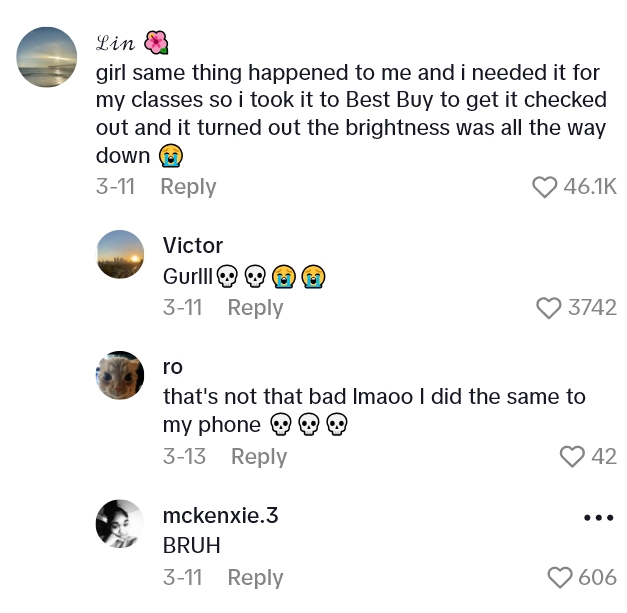Visit ro's username link
This screenshot has height=613, width=627.
point(173,367)
